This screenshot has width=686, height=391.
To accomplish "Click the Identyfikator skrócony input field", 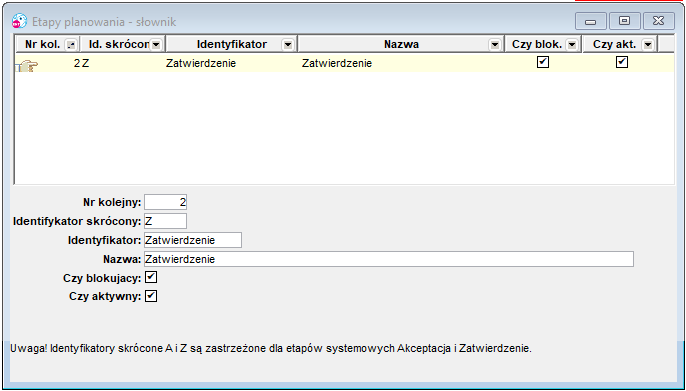I will [165, 221].
